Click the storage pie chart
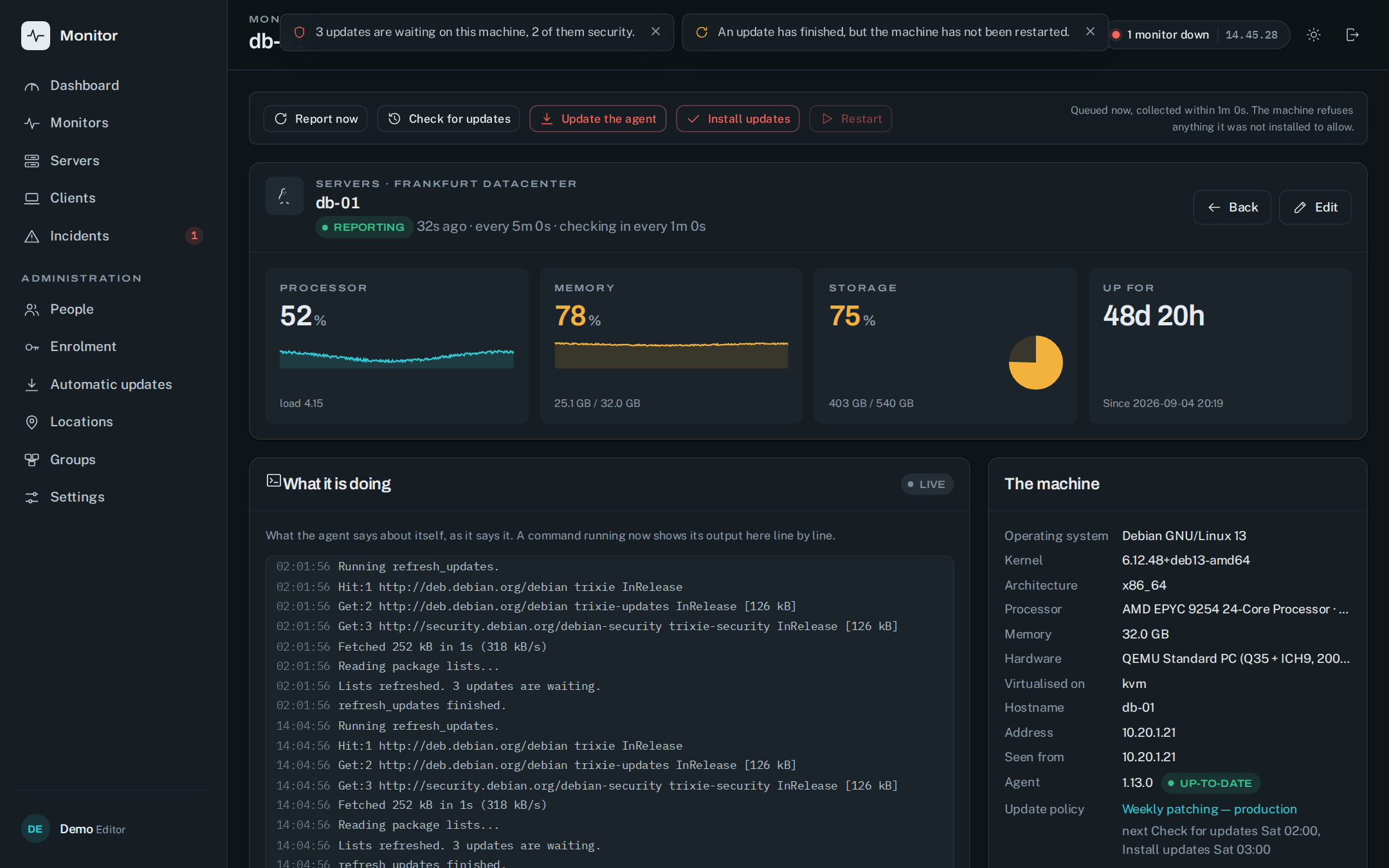This screenshot has height=868, width=1389. coord(1035,363)
